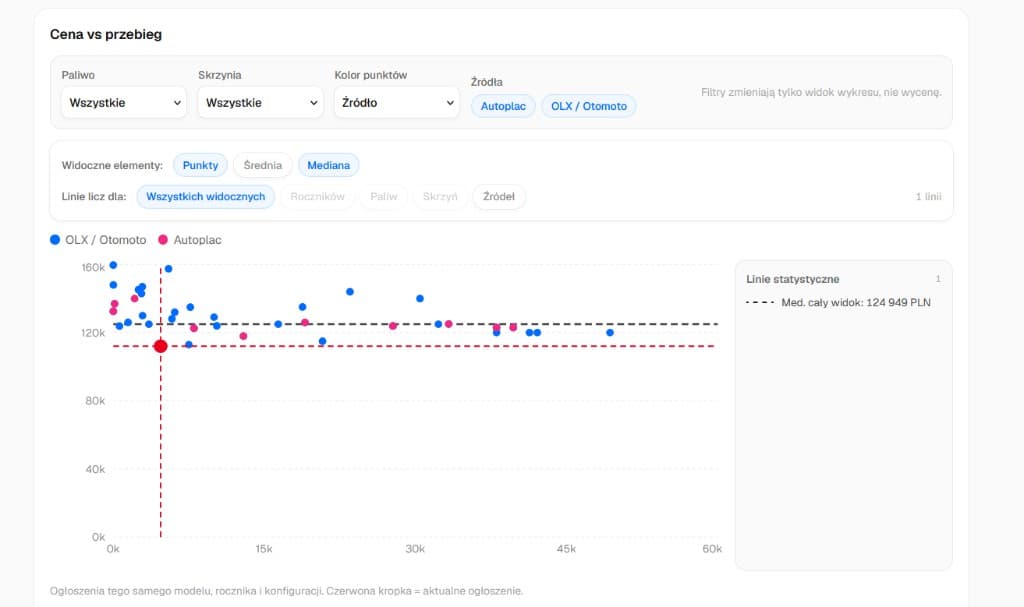
Task: Open the Kolor punktów dropdown
Action: click(396, 103)
